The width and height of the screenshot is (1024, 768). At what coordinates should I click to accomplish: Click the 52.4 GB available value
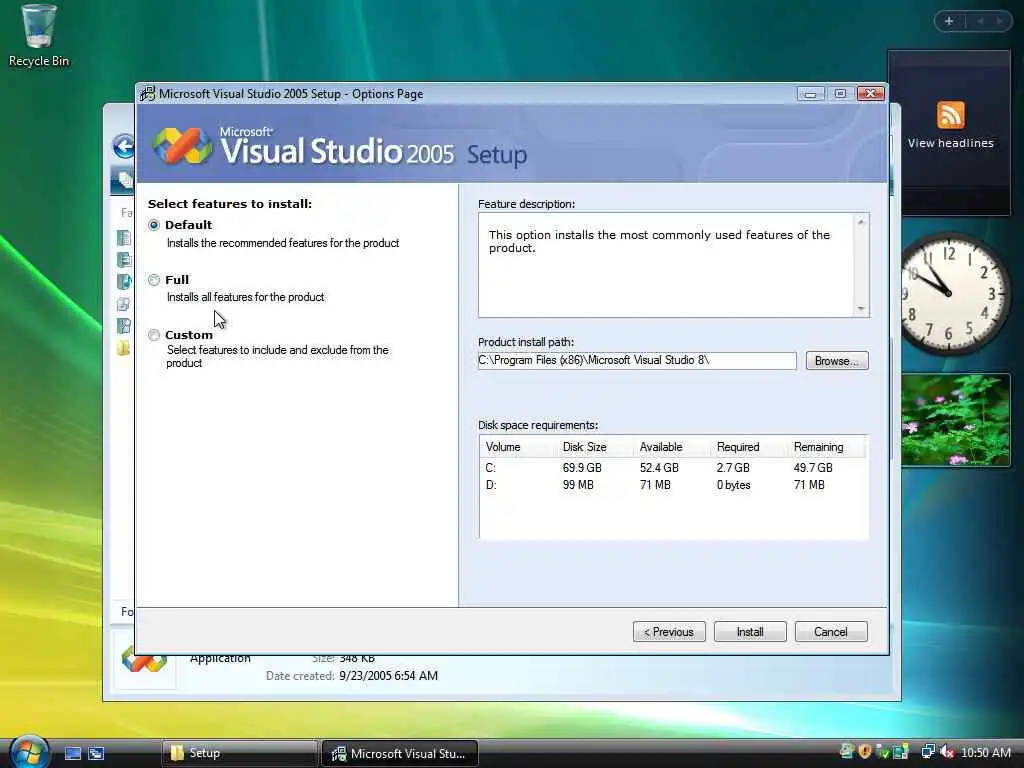tap(659, 468)
